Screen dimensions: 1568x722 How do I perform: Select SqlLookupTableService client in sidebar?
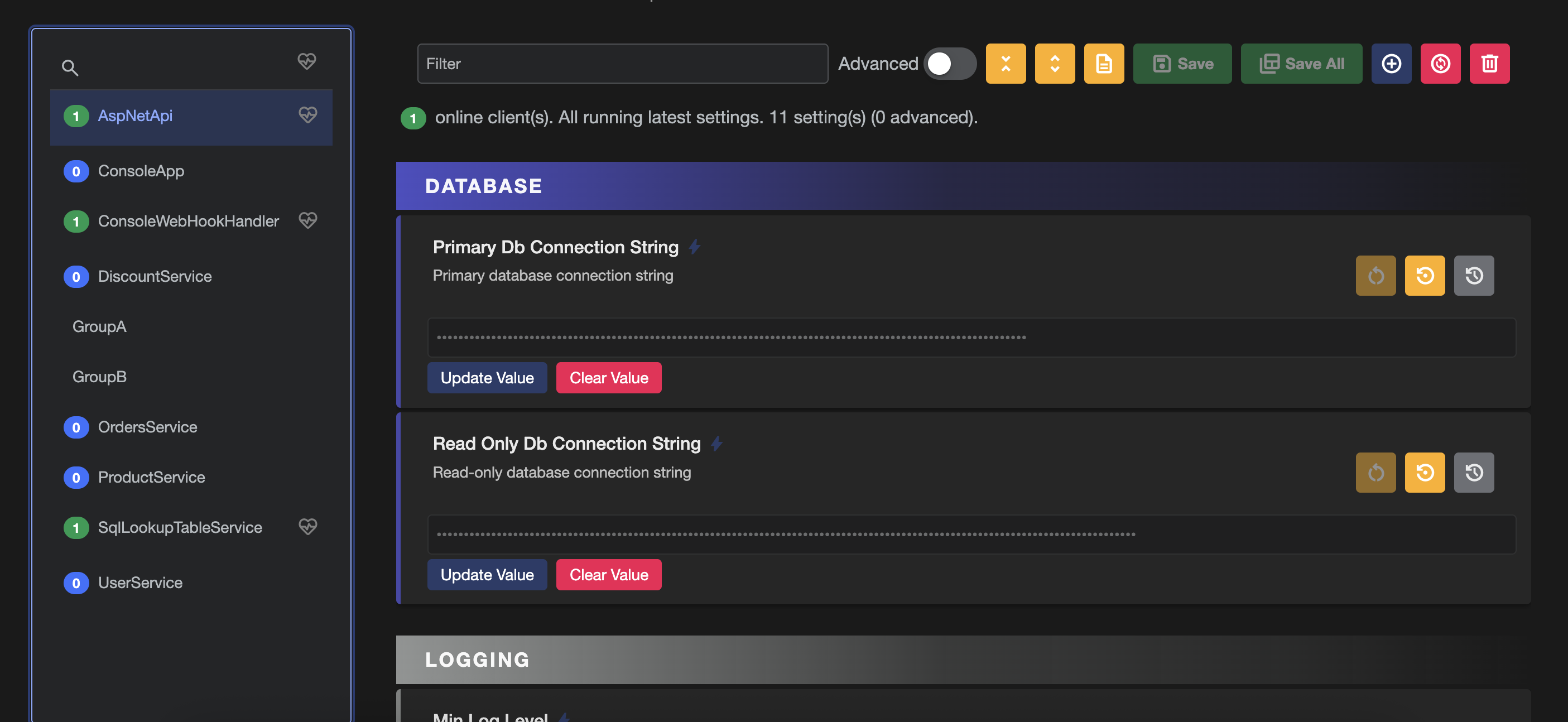pos(191,527)
